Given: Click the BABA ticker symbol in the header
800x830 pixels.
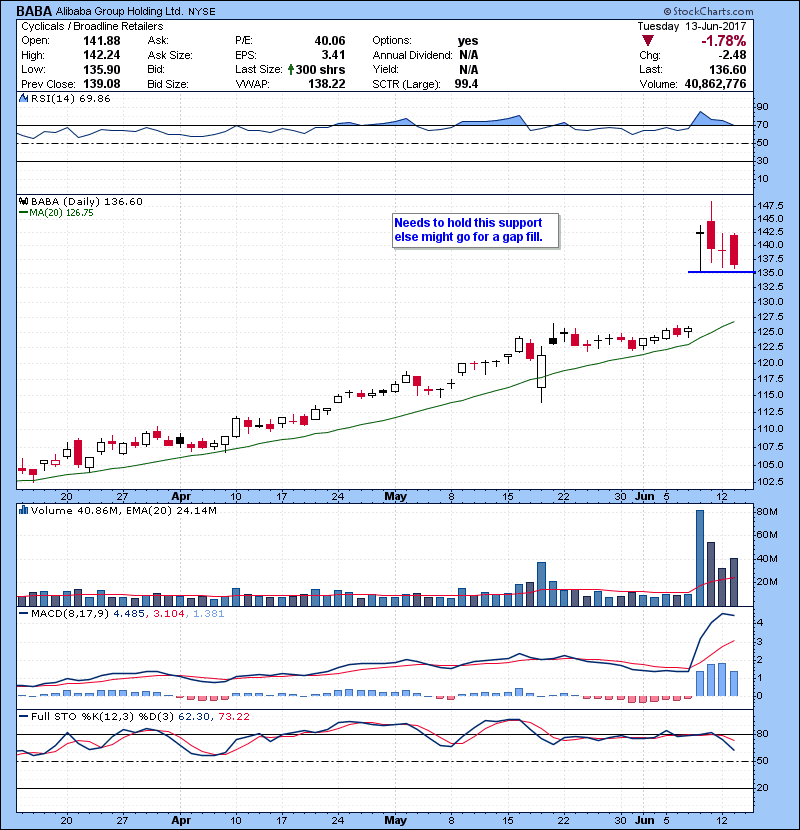Looking at the screenshot, I should [34, 11].
